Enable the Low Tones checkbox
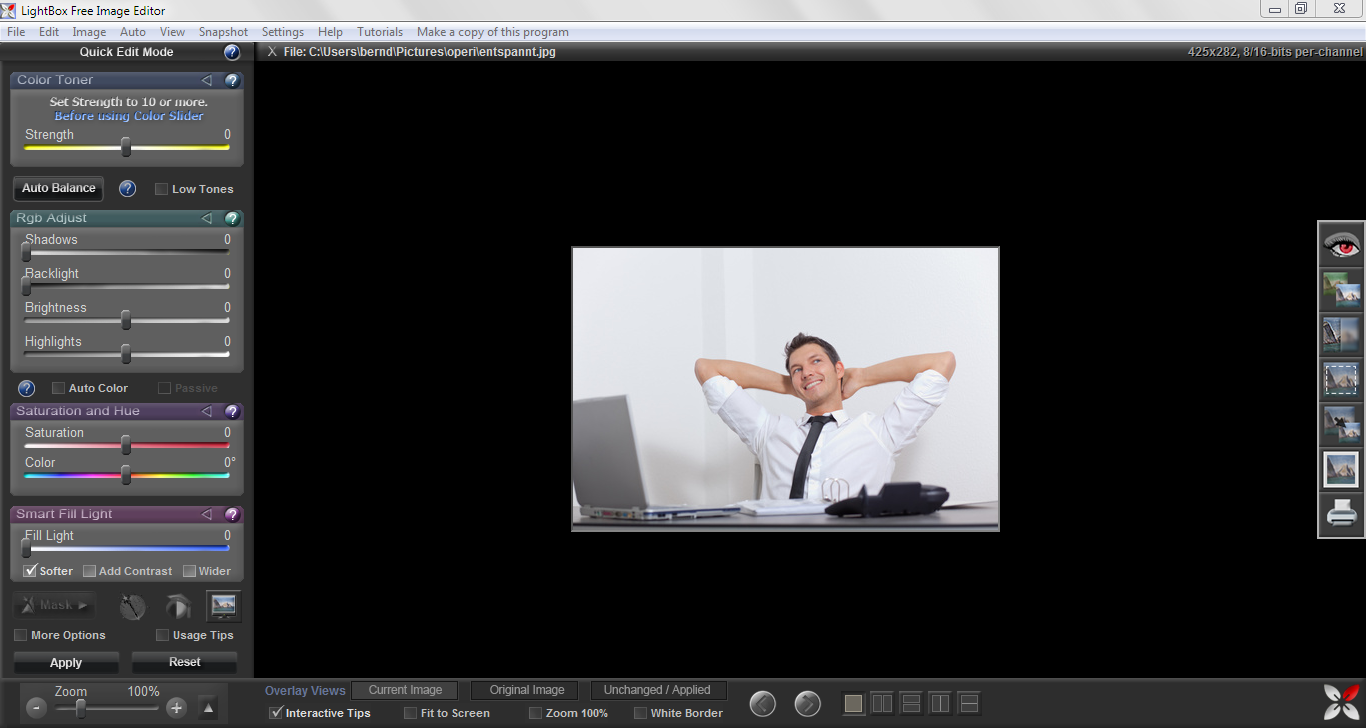This screenshot has height=728, width=1366. (x=161, y=188)
